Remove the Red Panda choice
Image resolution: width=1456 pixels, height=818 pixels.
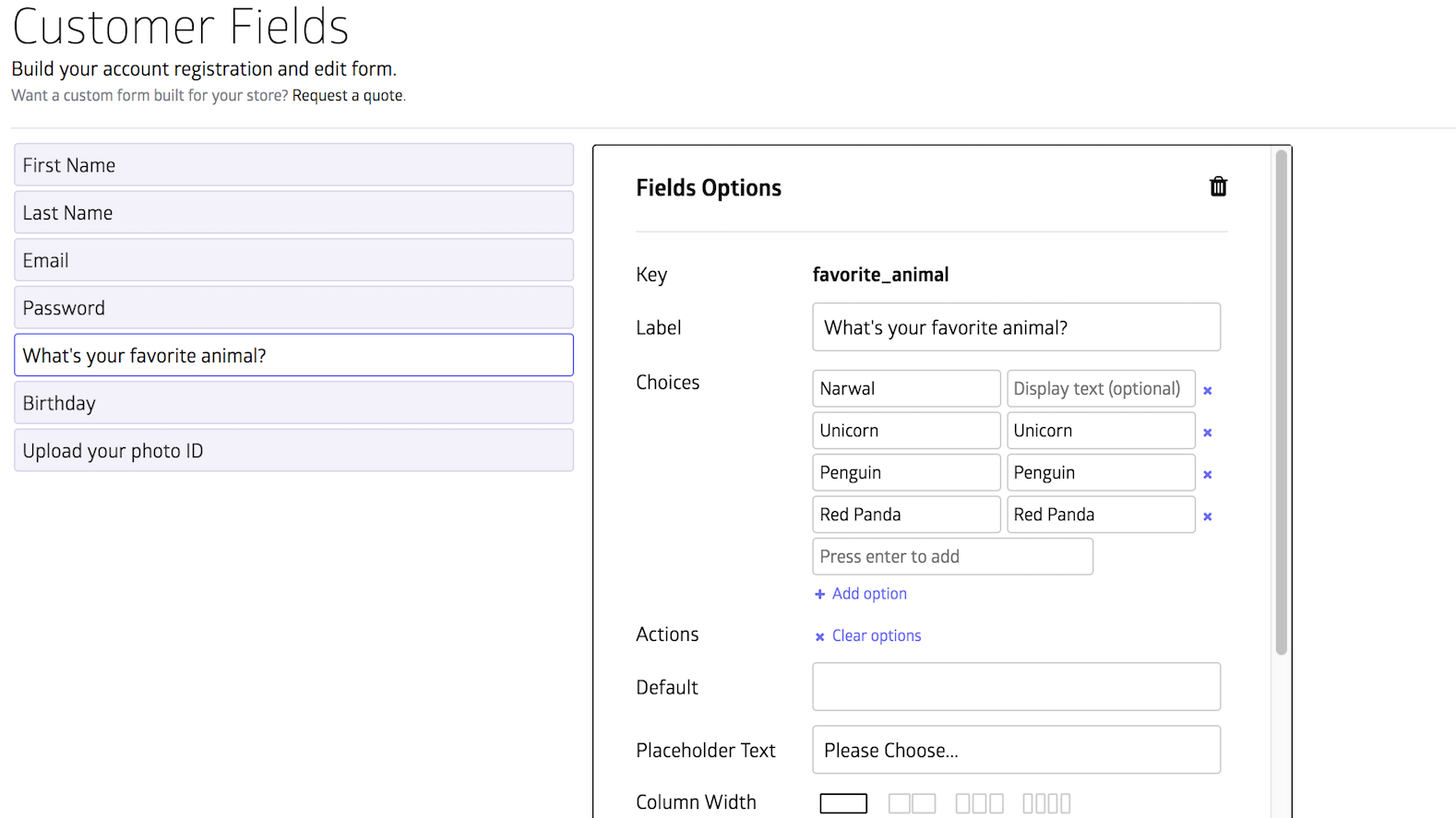tap(1207, 516)
